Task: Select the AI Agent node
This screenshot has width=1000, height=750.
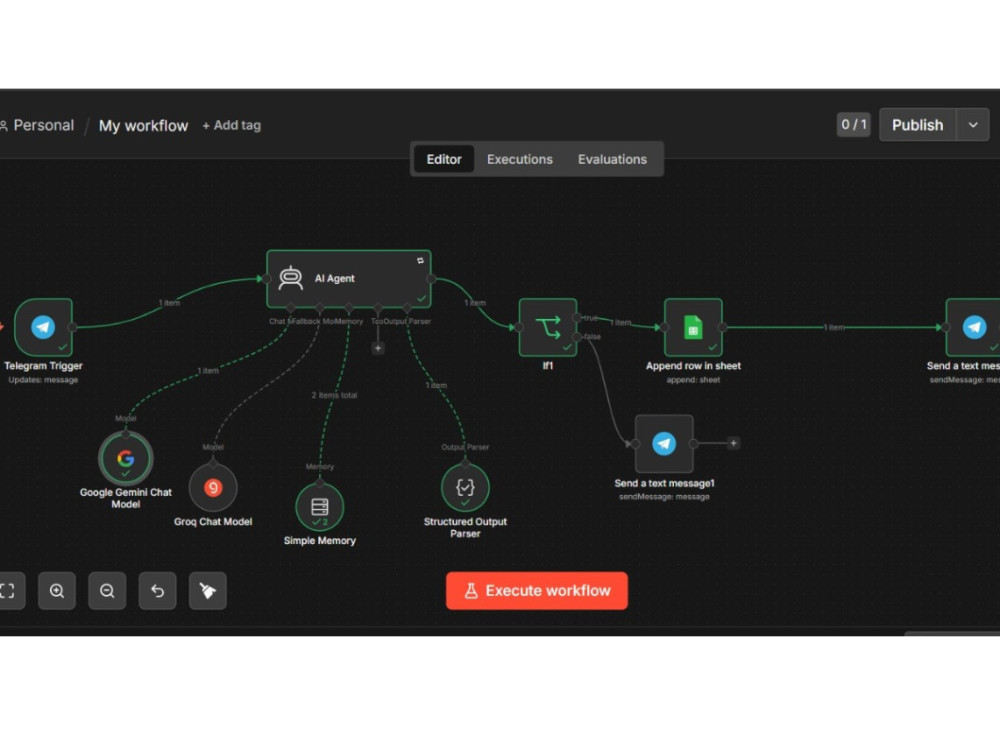Action: click(348, 279)
